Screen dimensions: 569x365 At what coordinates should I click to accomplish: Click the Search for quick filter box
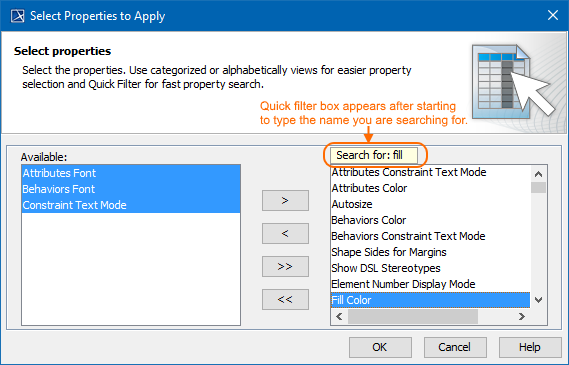tap(374, 155)
